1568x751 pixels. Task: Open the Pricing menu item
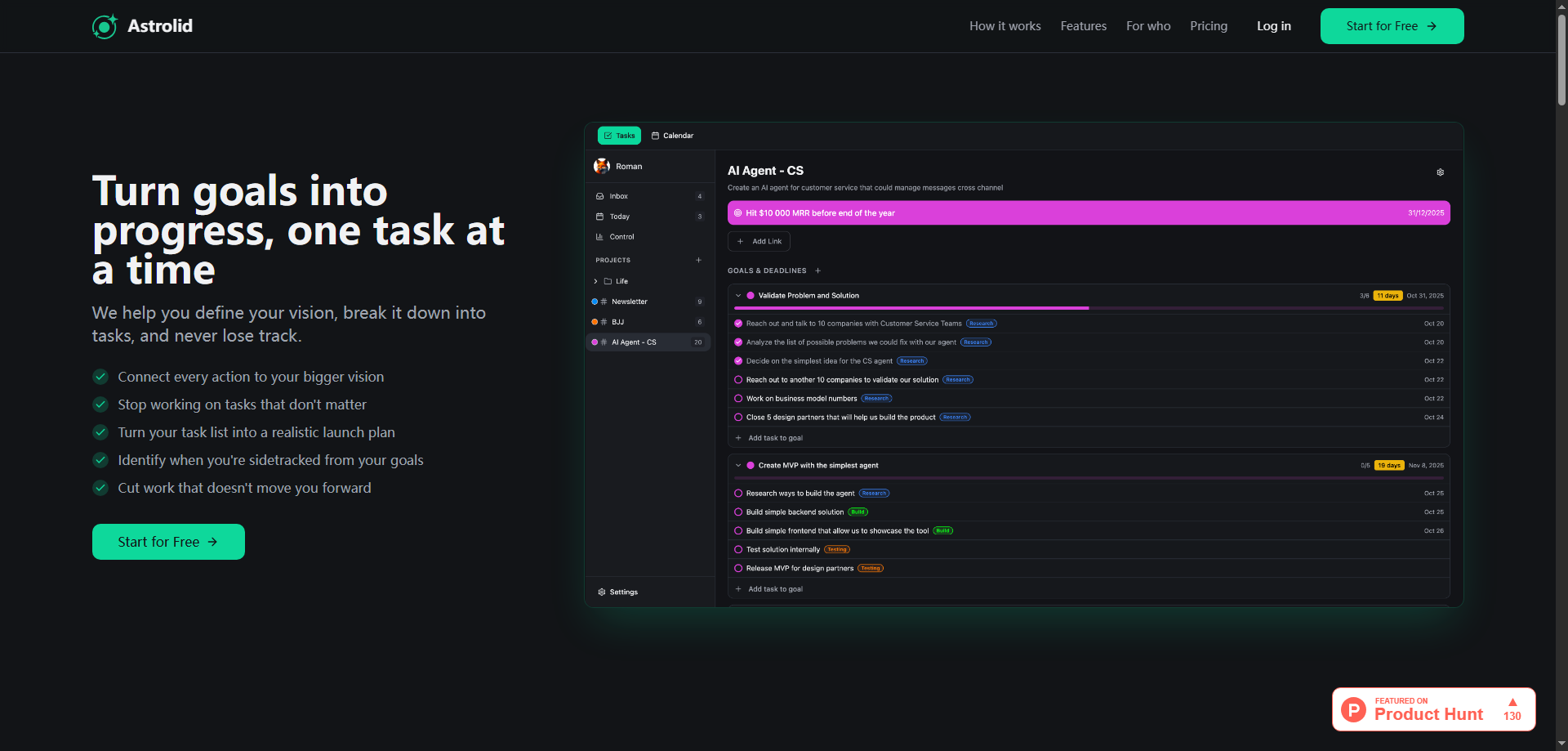point(1209,25)
